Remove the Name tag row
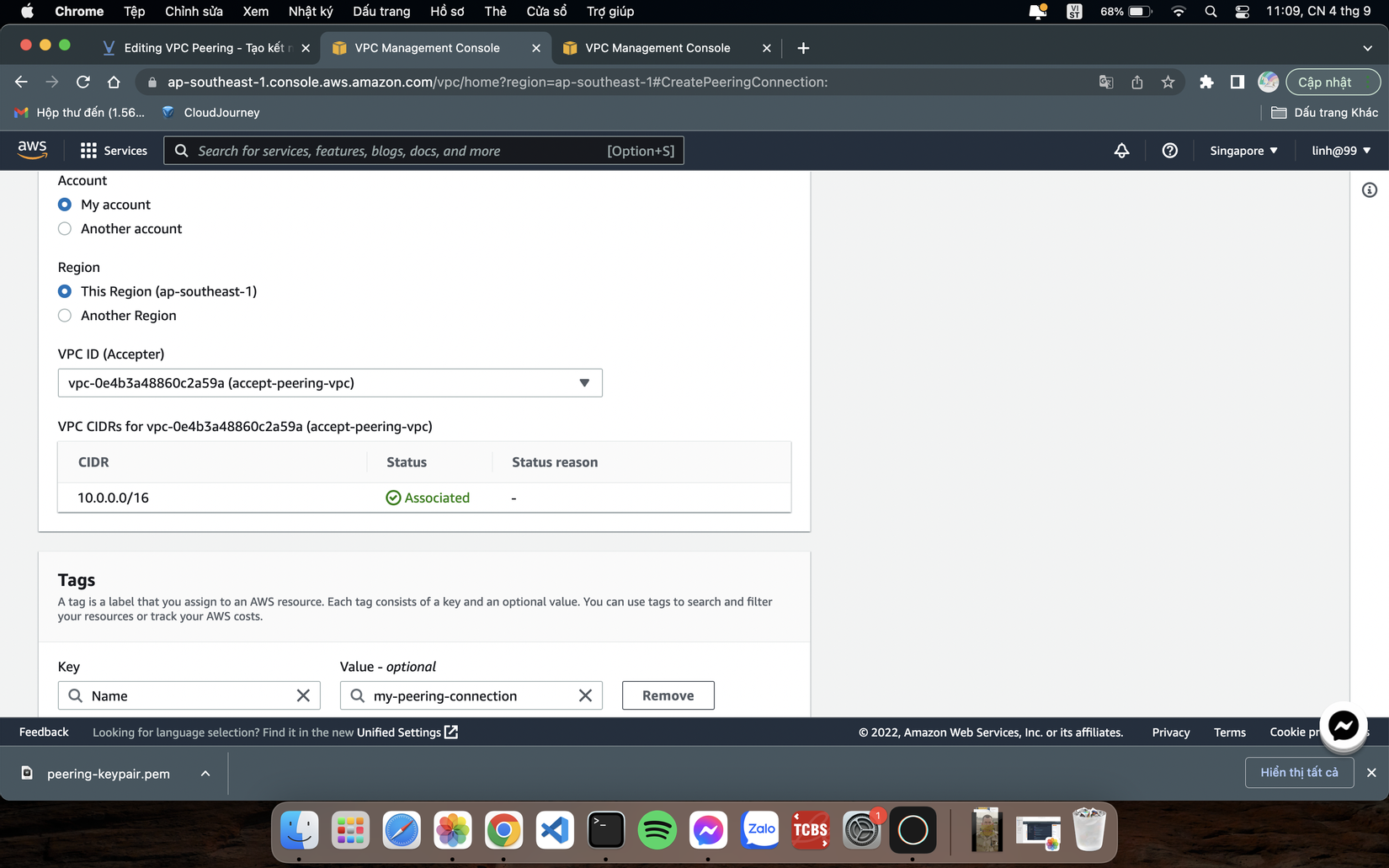Image resolution: width=1389 pixels, height=868 pixels. 668,695
